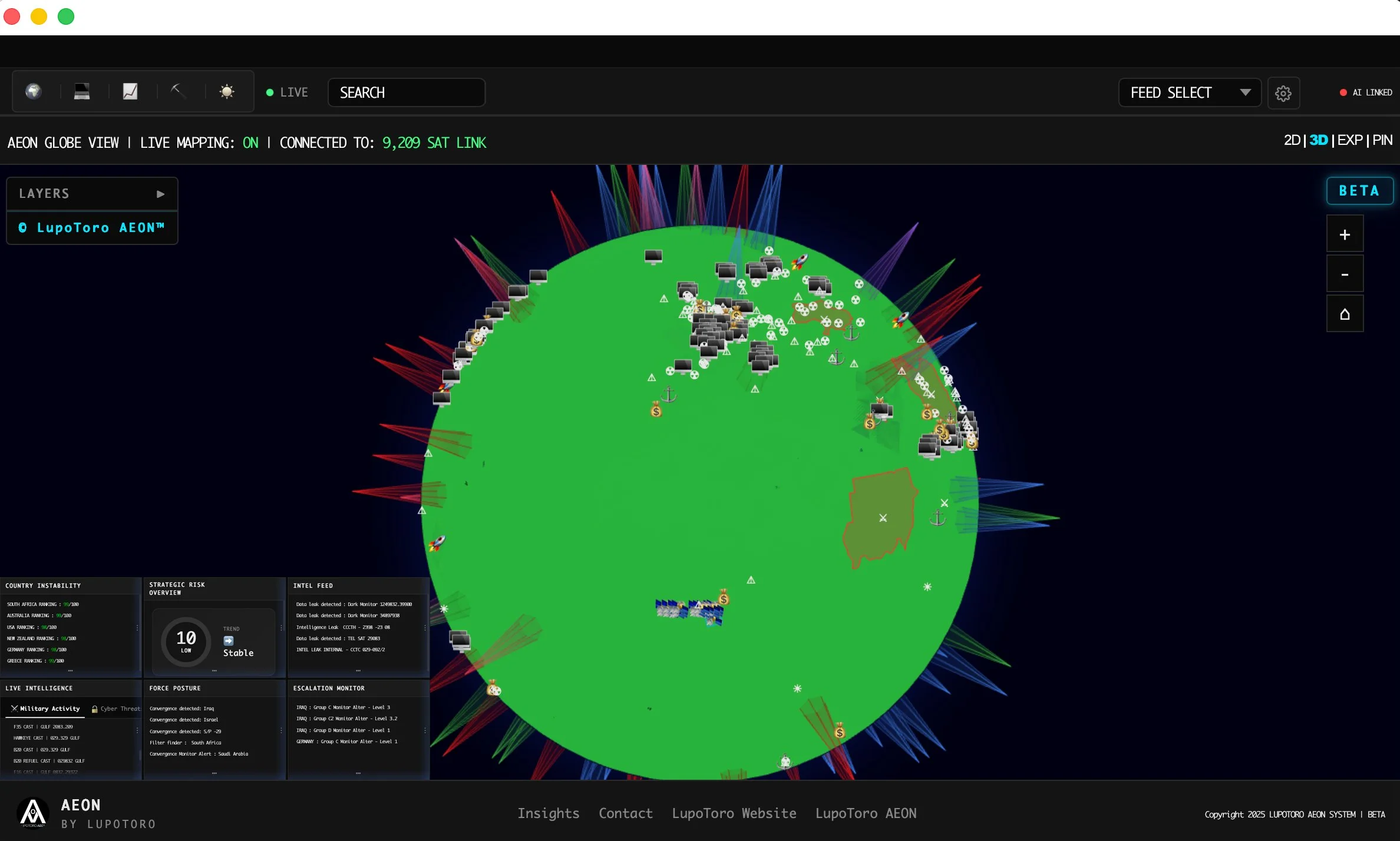
Task: Click inside the SEARCH input field
Action: click(406, 92)
